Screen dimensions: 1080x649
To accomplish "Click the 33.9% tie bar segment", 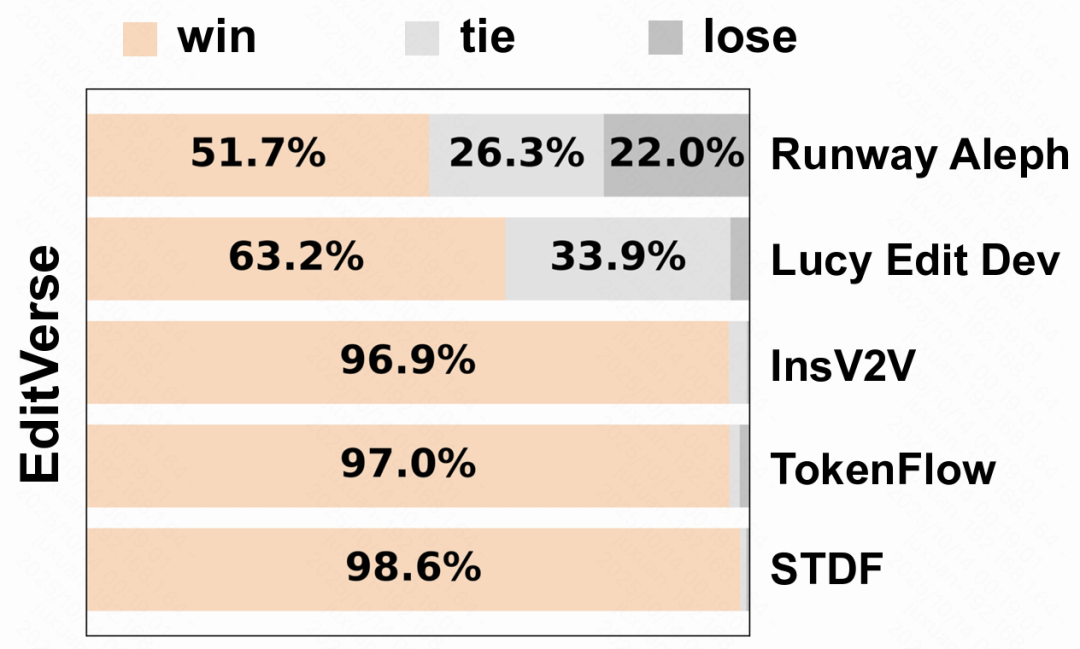I will coord(618,259).
